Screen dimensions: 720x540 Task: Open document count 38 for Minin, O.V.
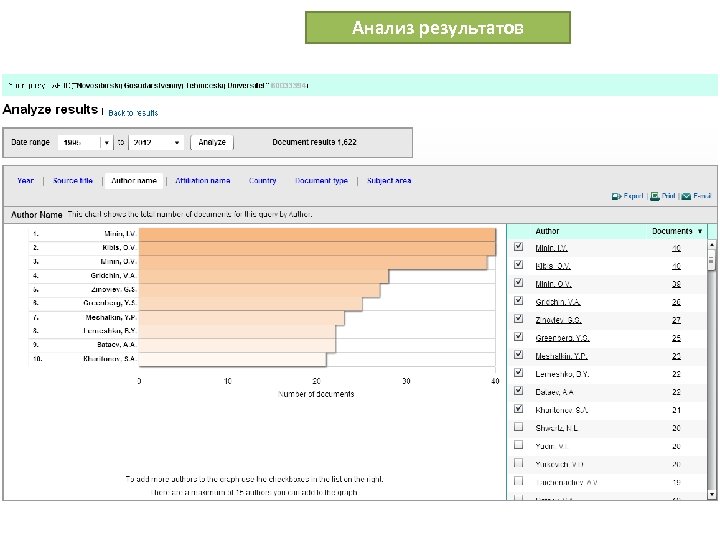pyautogui.click(x=676, y=284)
